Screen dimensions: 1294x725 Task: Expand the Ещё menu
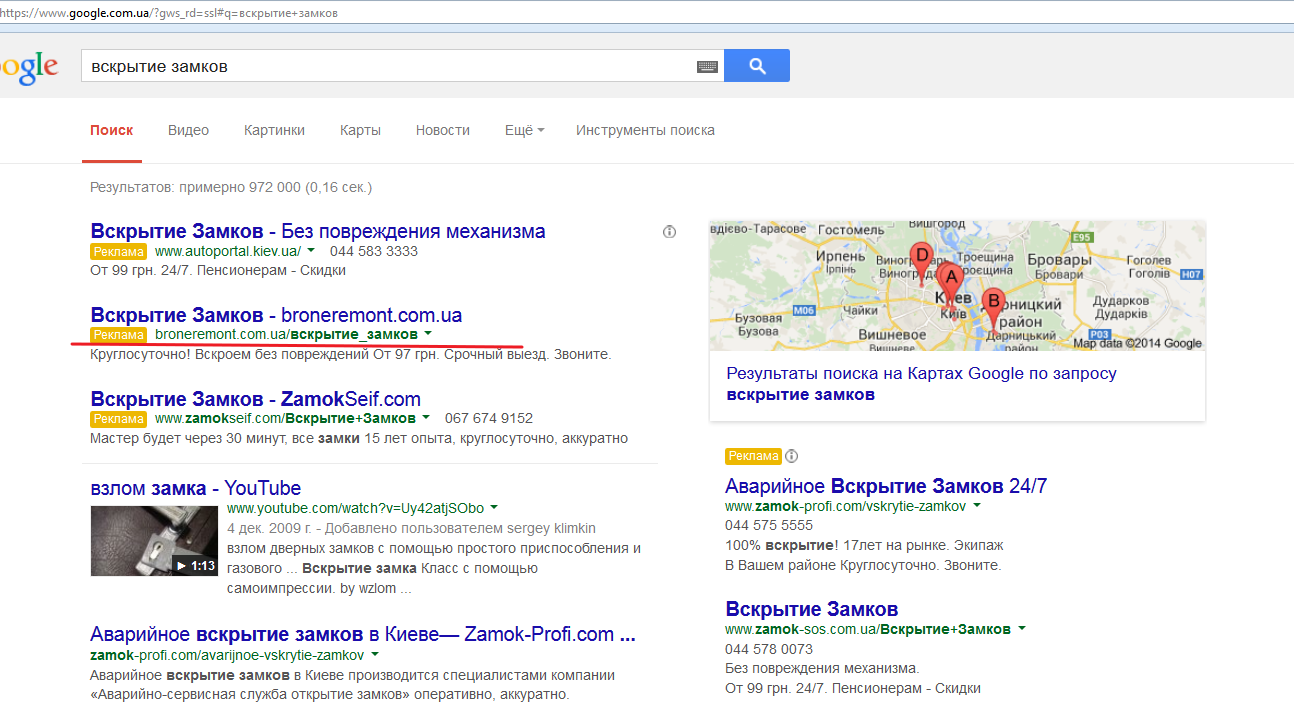click(525, 130)
